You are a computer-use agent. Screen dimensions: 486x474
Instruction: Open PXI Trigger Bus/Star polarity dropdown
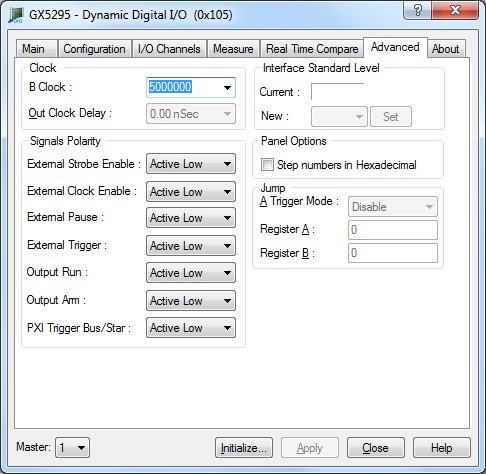click(191, 328)
